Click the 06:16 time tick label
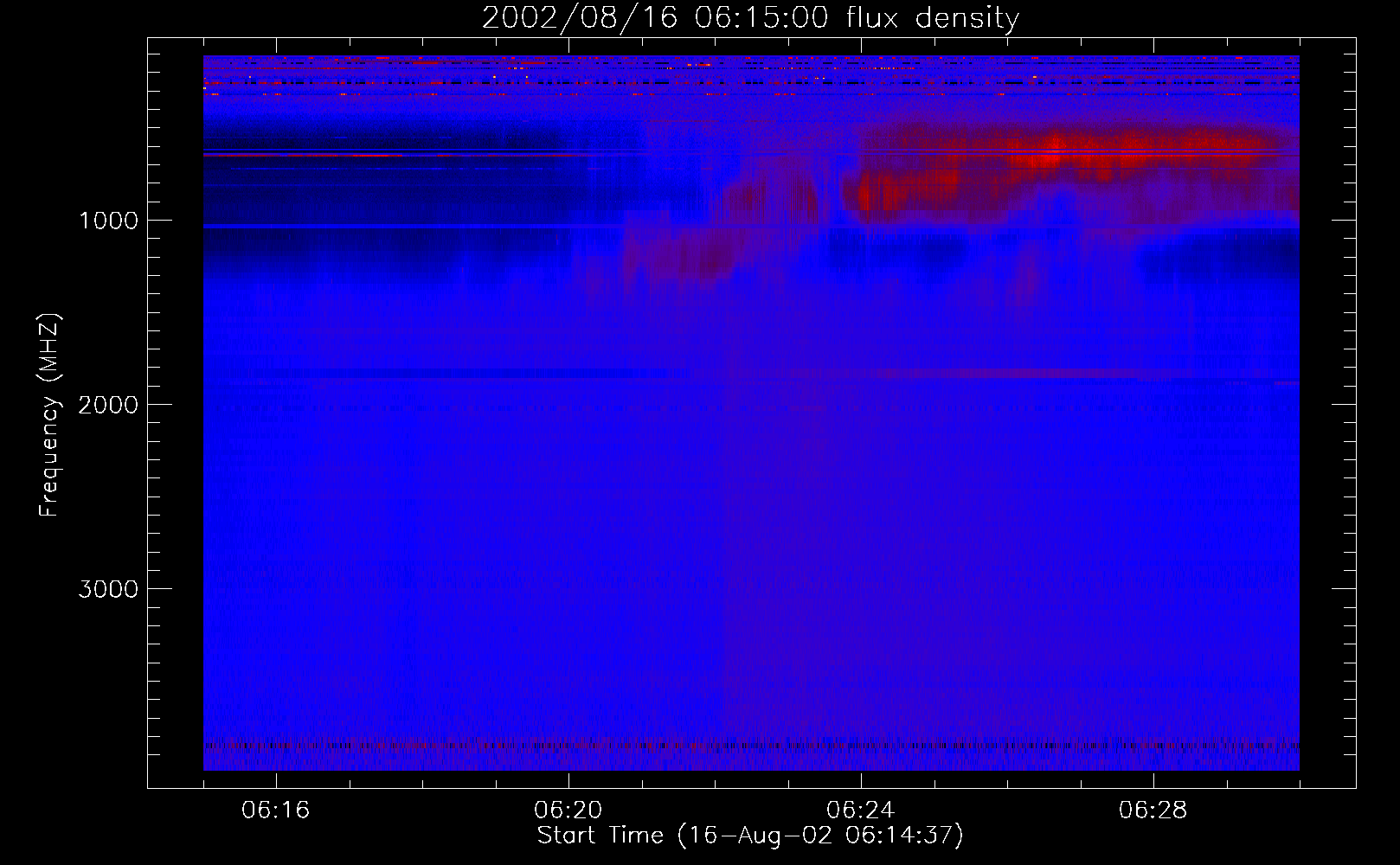The image size is (1400, 865). pos(276,811)
